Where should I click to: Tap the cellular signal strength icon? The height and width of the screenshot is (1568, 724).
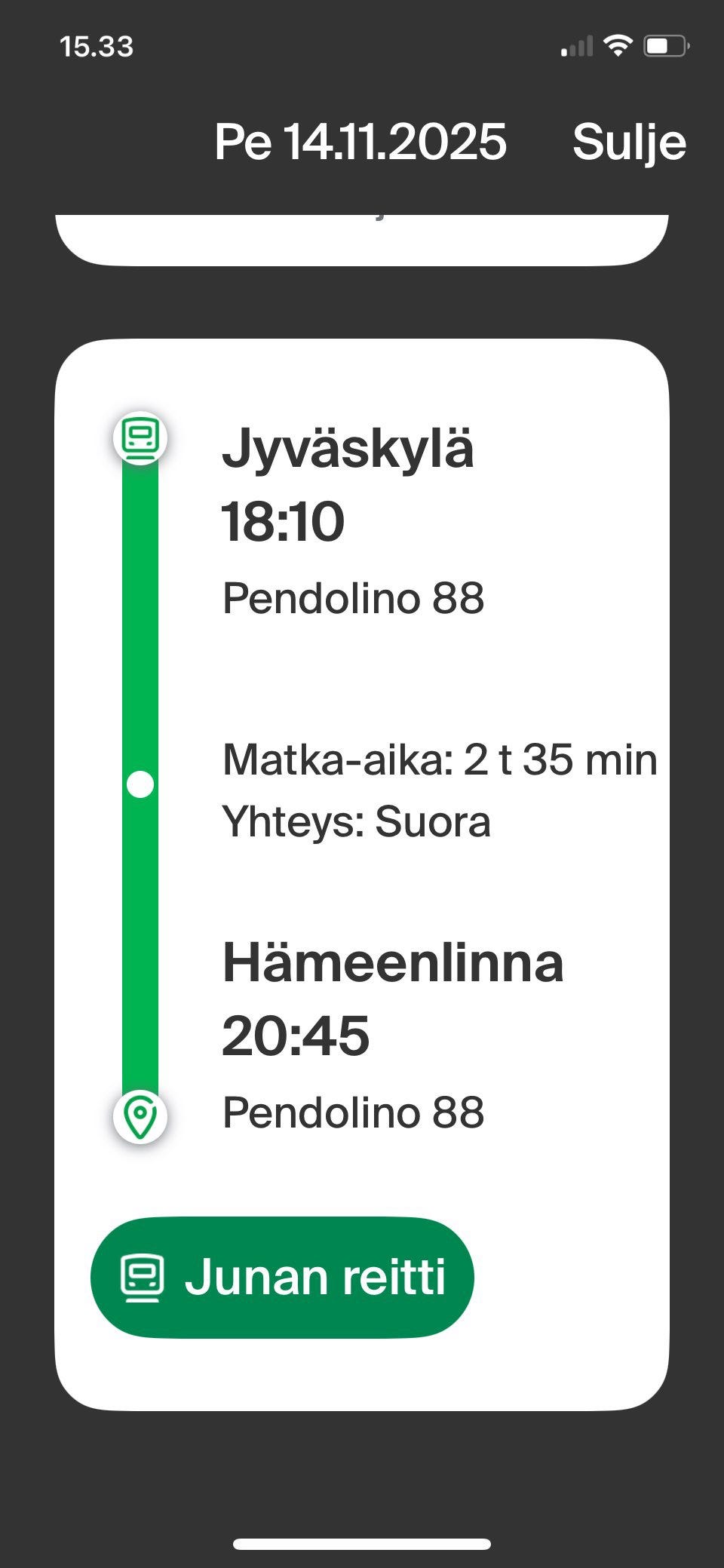pyautogui.click(x=577, y=48)
